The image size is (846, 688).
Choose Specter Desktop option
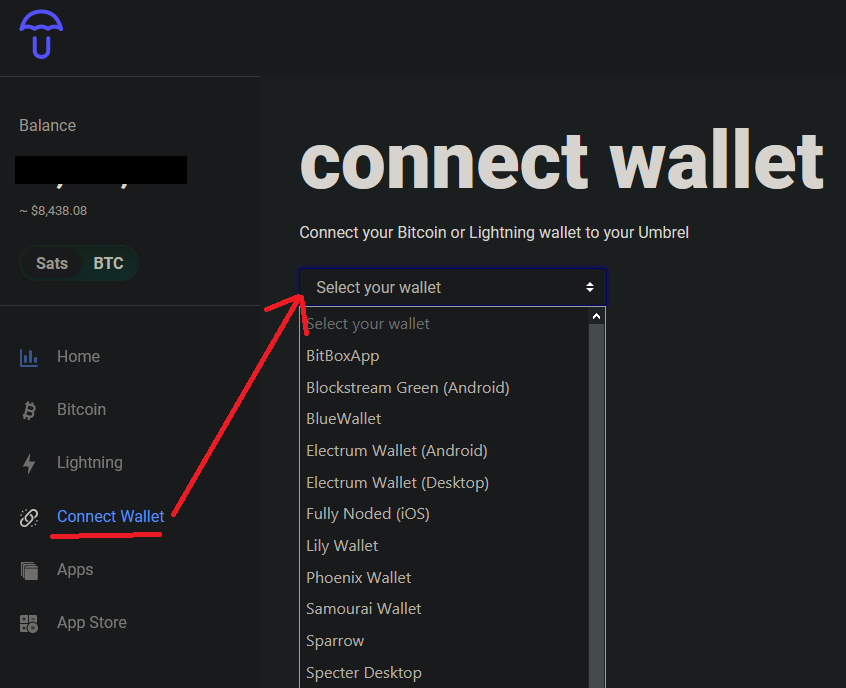click(444, 672)
